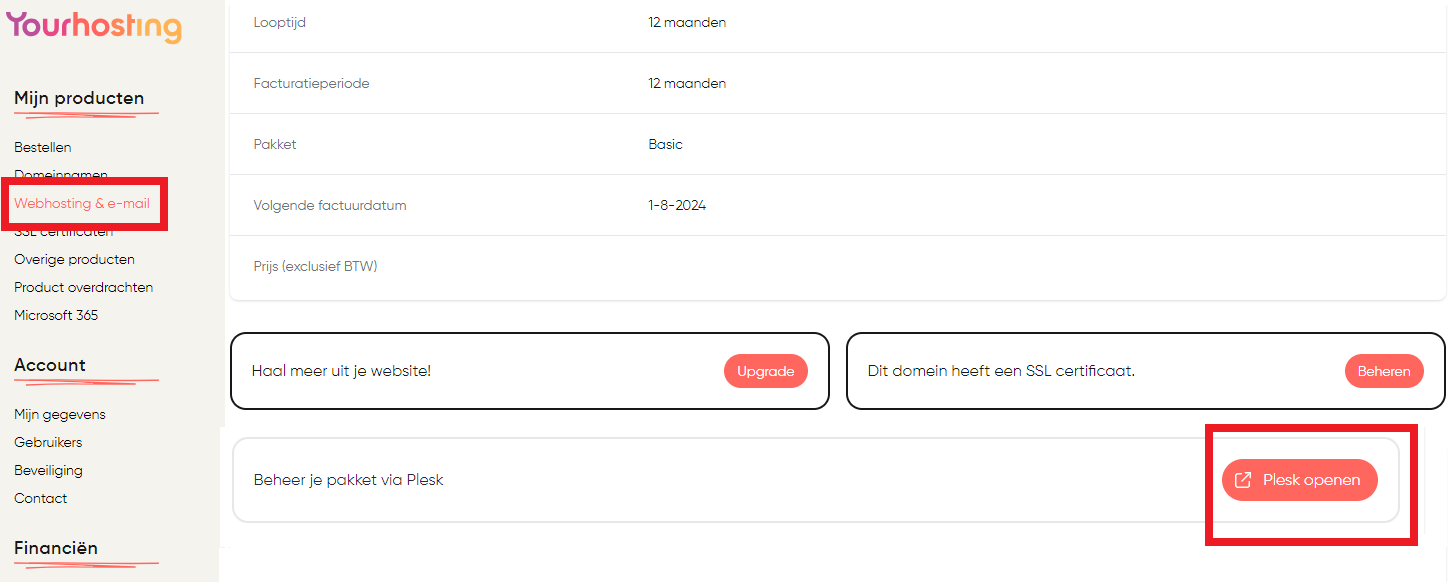This screenshot has width=1455, height=582.
Task: Open Mijn gegevens under Account
Action: pyautogui.click(x=60, y=414)
